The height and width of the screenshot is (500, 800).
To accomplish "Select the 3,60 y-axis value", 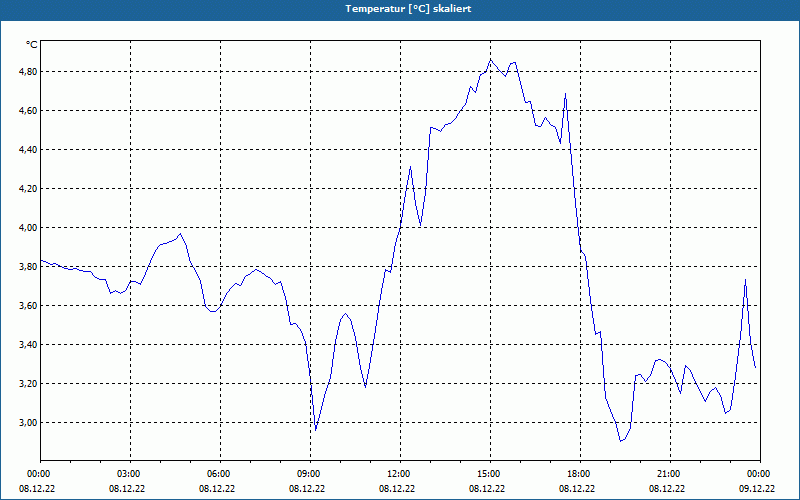I will [x=28, y=306].
